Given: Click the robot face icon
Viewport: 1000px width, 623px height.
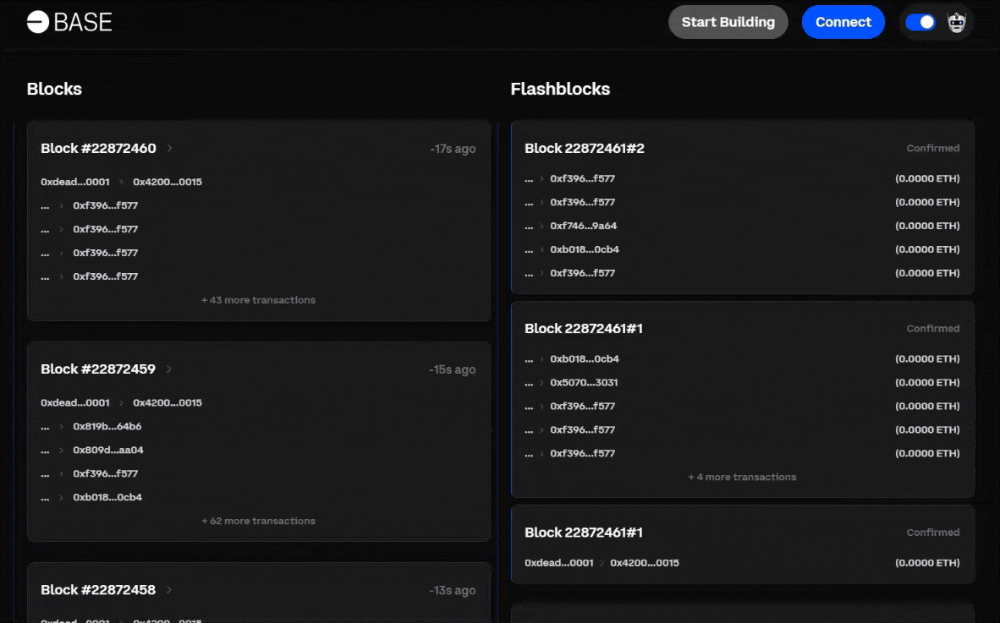Looking at the screenshot, I should (x=956, y=22).
